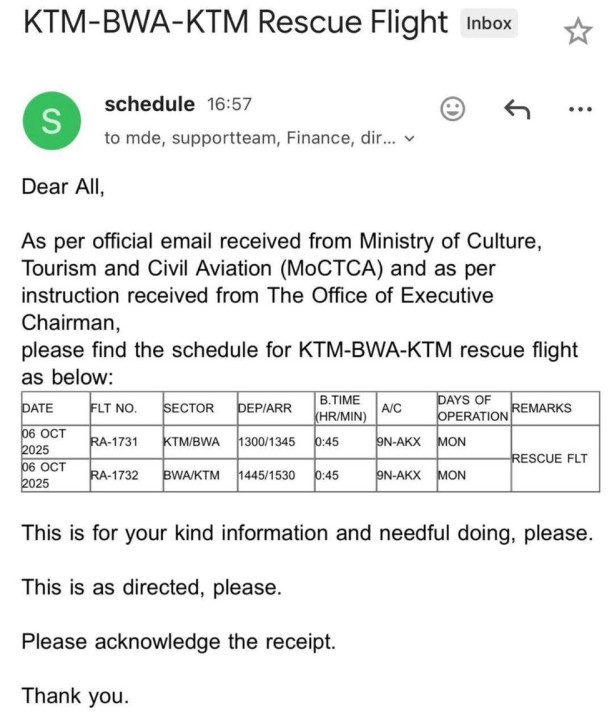Star this rescue flight email
Screen dimensions: 612x720
[577, 32]
